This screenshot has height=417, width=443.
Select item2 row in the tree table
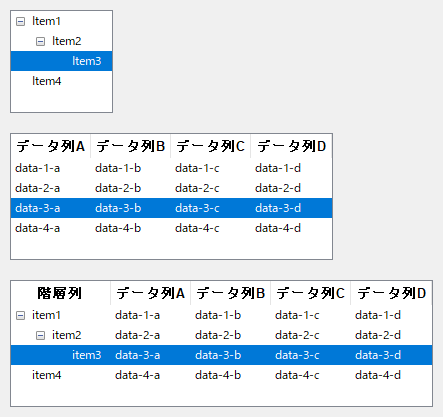221,335
